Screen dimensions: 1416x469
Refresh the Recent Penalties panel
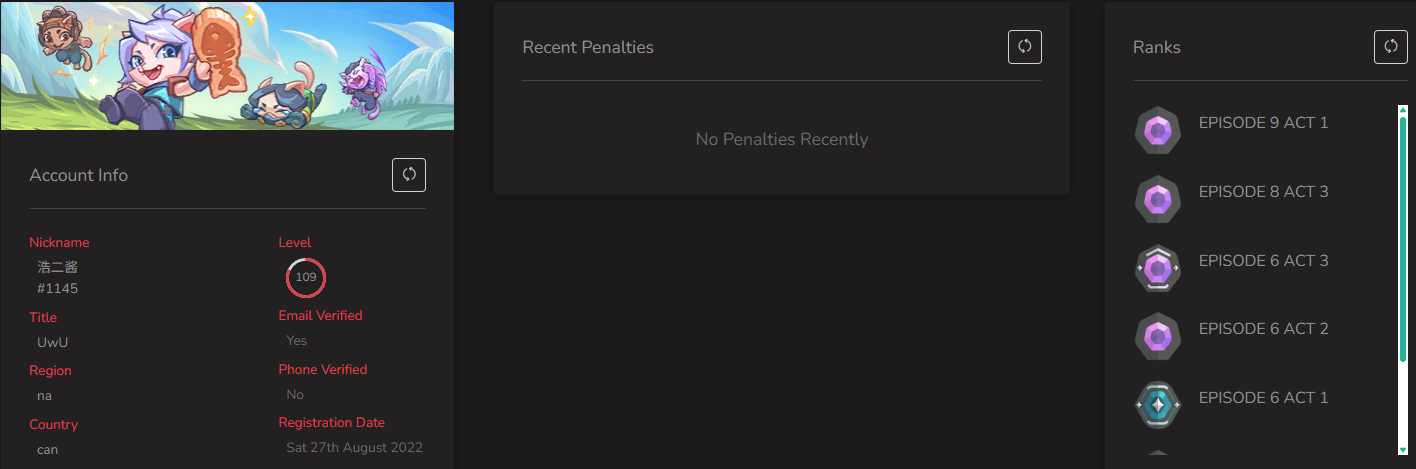1025,47
